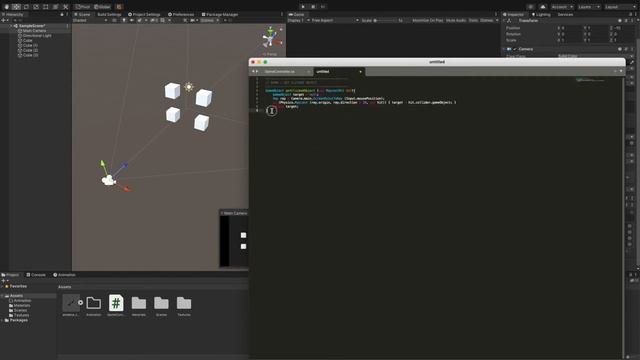The height and width of the screenshot is (360, 640).
Task: Open scene camera settings icon
Action: click(x=193, y=20)
